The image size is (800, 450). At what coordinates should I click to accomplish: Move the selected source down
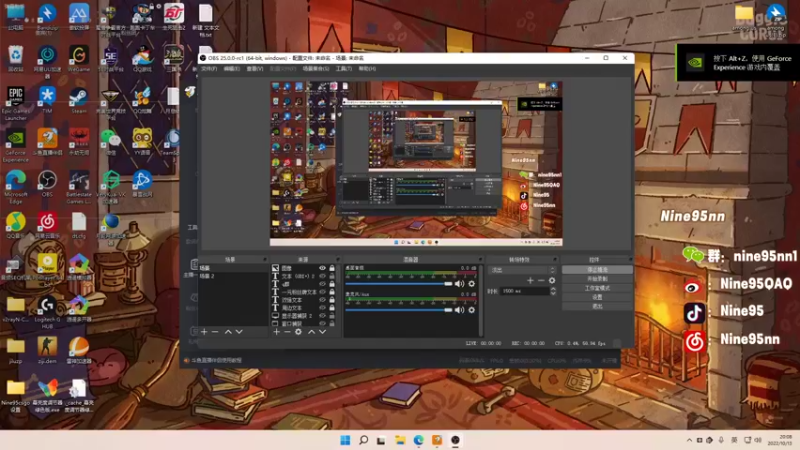coord(322,332)
